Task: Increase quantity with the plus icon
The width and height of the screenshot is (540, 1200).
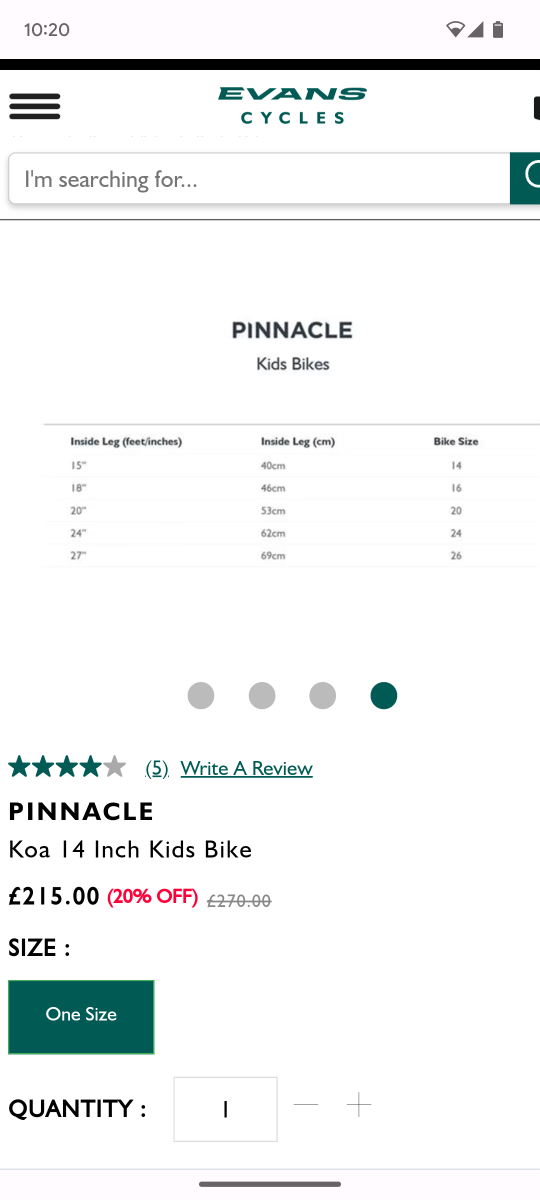Action: point(359,1105)
